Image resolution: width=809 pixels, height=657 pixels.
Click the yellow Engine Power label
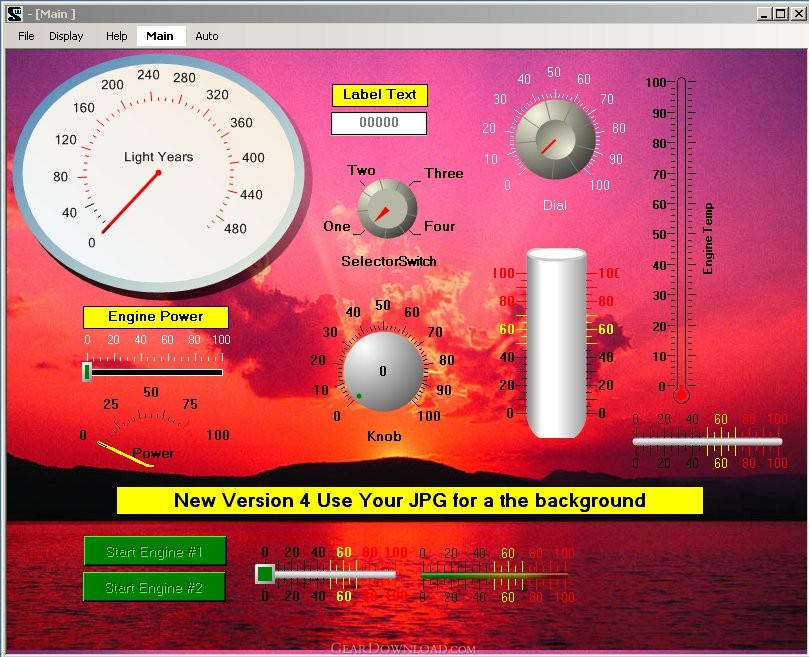pos(155,317)
